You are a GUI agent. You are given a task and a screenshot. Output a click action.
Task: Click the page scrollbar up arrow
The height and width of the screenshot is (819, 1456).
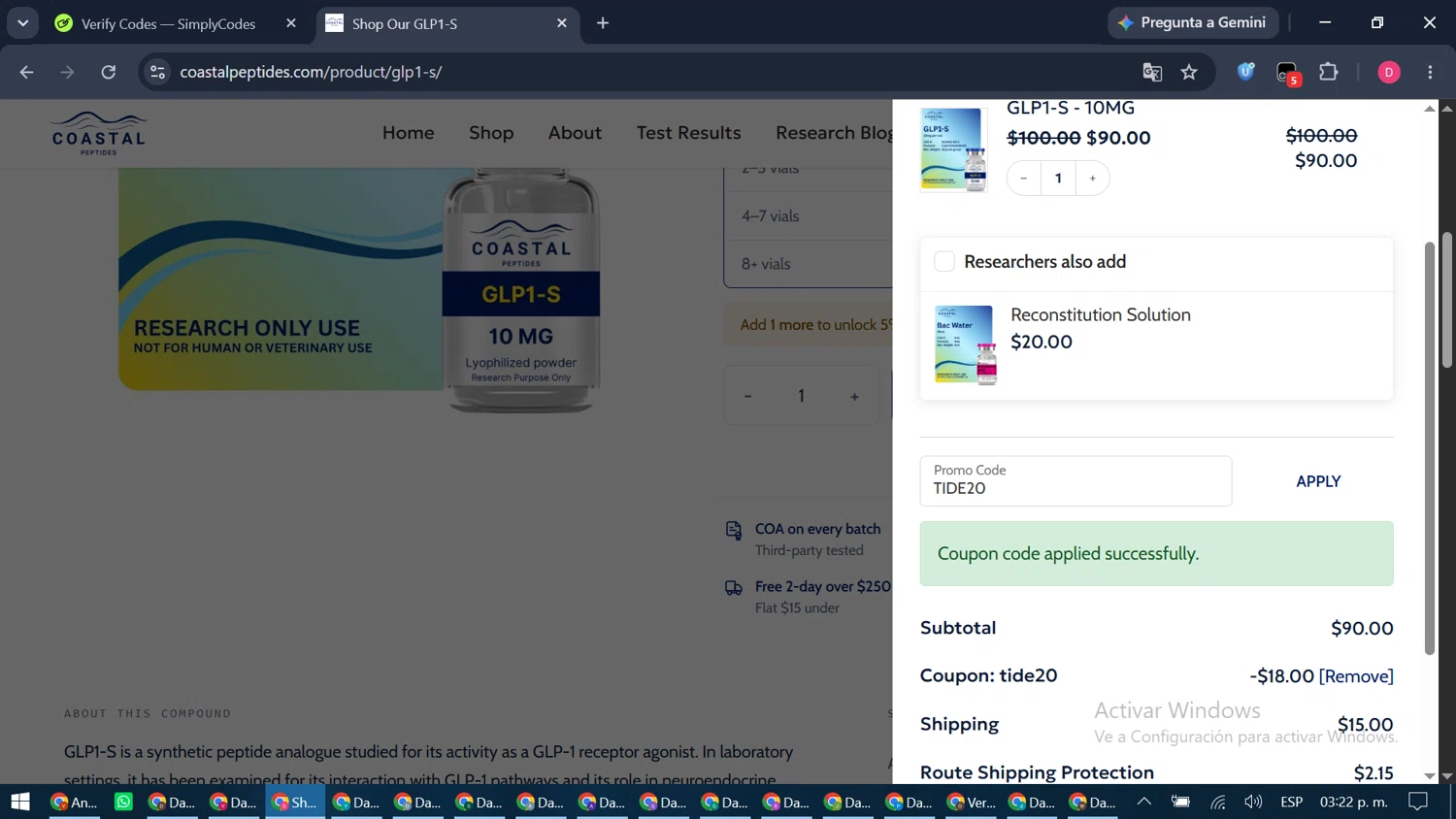(x=1446, y=108)
